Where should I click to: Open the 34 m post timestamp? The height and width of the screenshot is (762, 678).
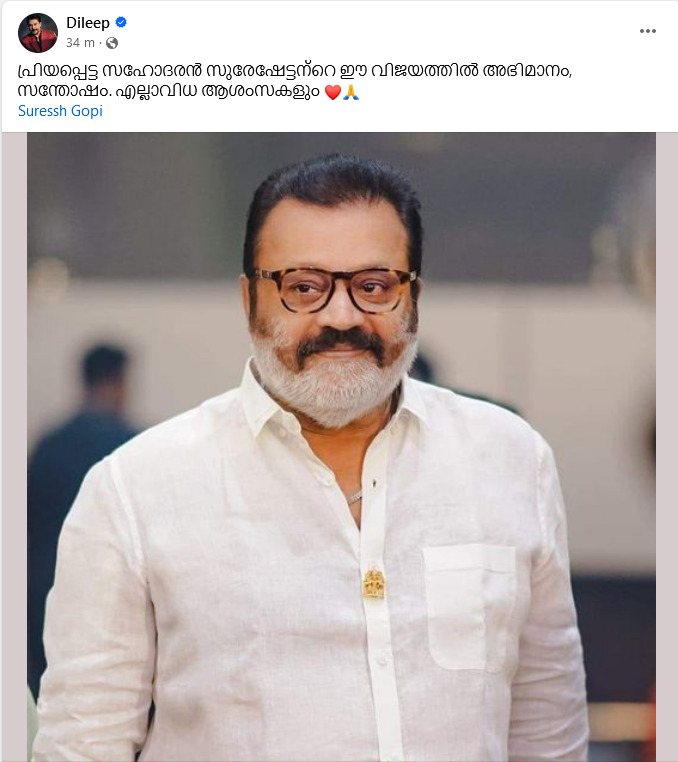80,43
